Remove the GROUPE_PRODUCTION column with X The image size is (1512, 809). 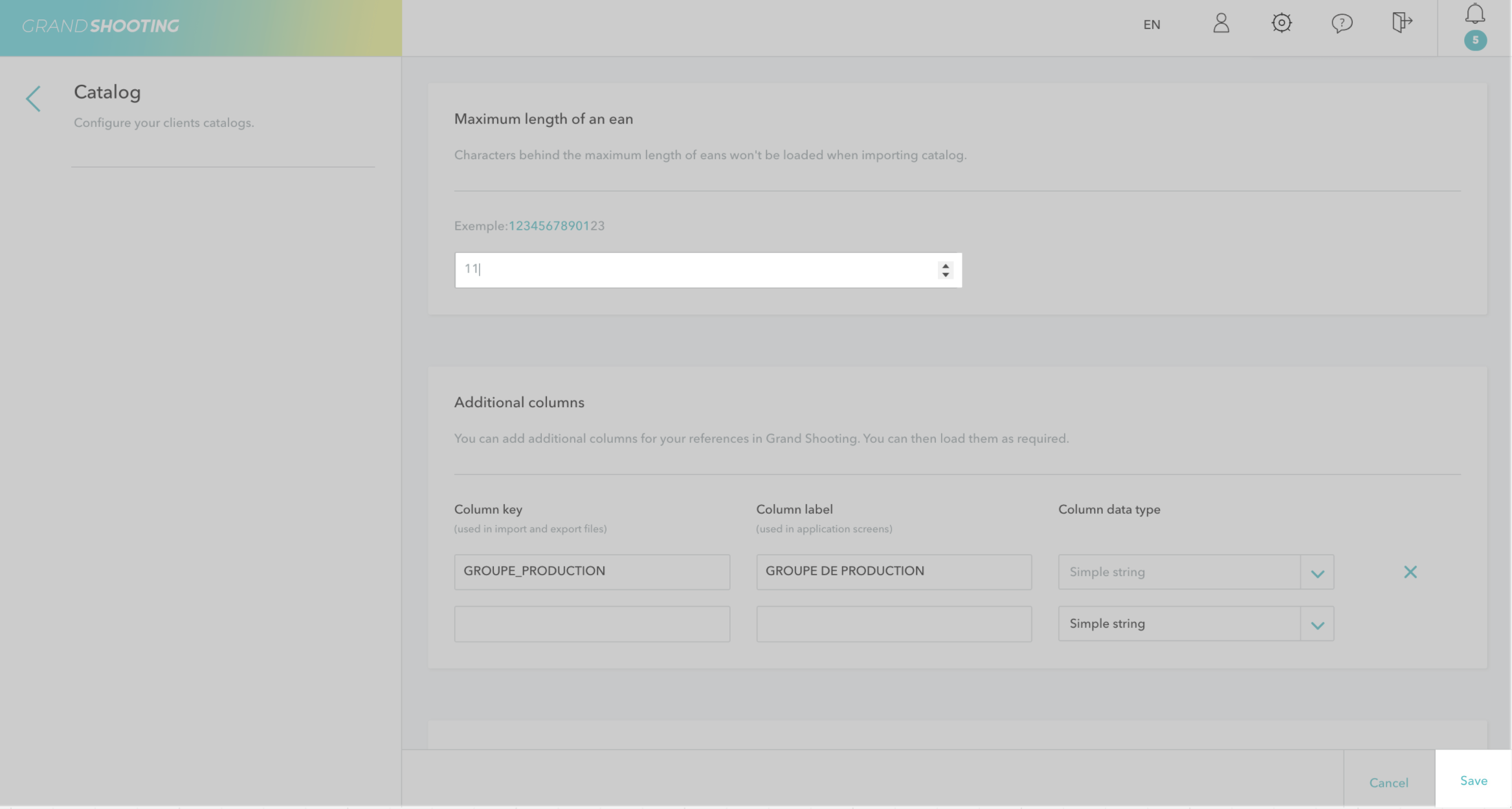point(1410,572)
